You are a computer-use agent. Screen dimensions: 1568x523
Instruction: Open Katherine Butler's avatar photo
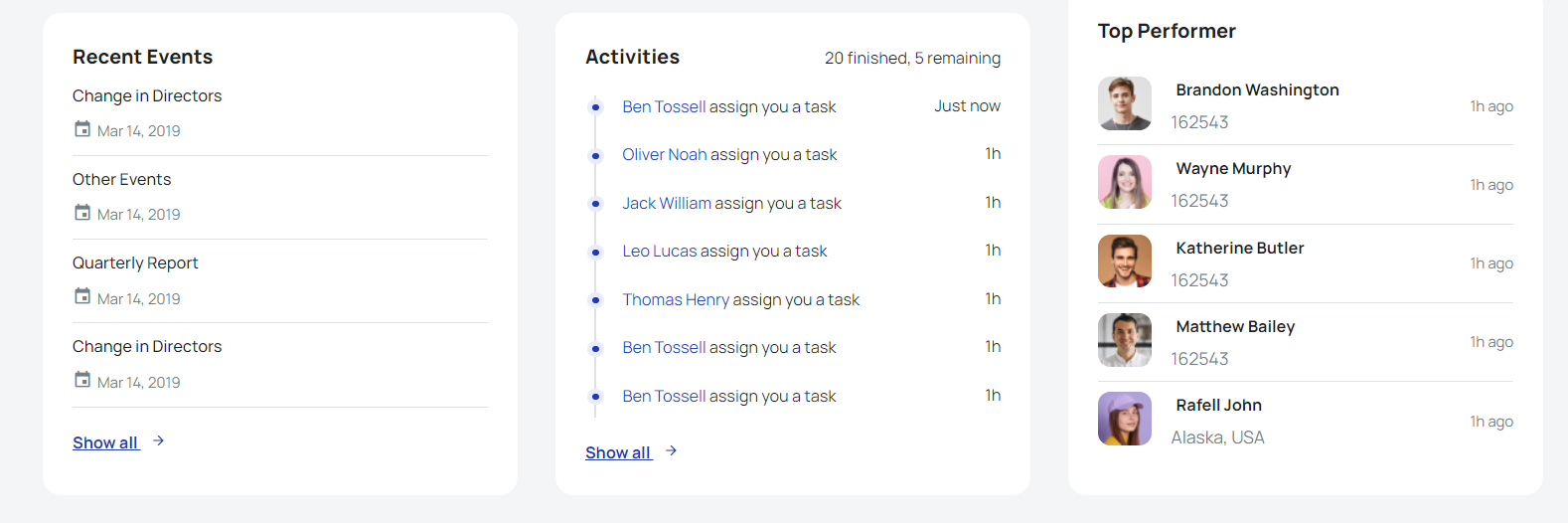(x=1124, y=261)
